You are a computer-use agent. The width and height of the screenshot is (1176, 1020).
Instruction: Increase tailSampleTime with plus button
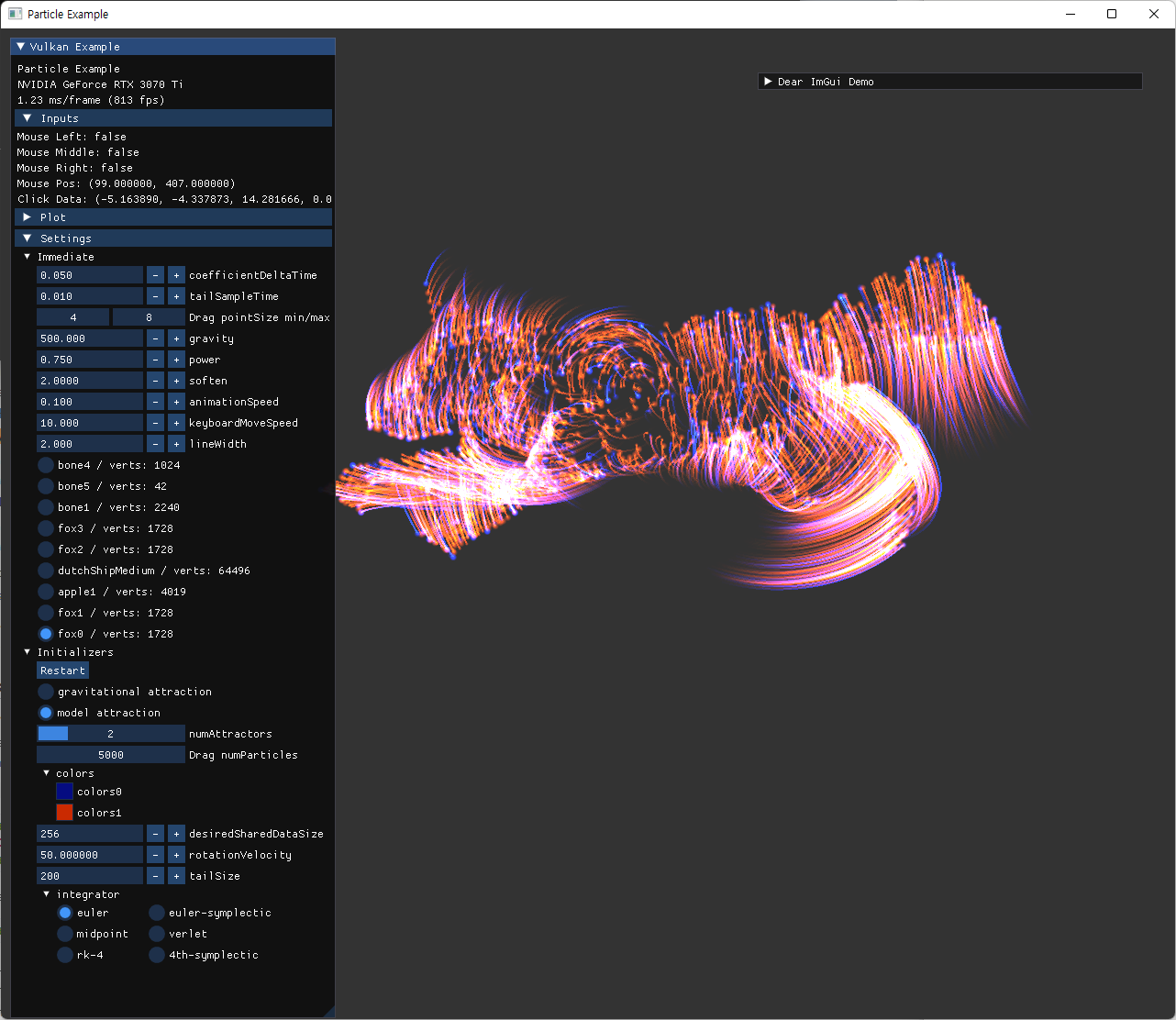176,296
